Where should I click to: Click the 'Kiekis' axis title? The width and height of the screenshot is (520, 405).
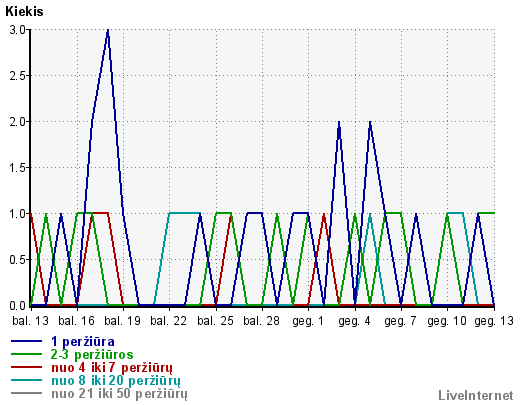[x=24, y=12]
